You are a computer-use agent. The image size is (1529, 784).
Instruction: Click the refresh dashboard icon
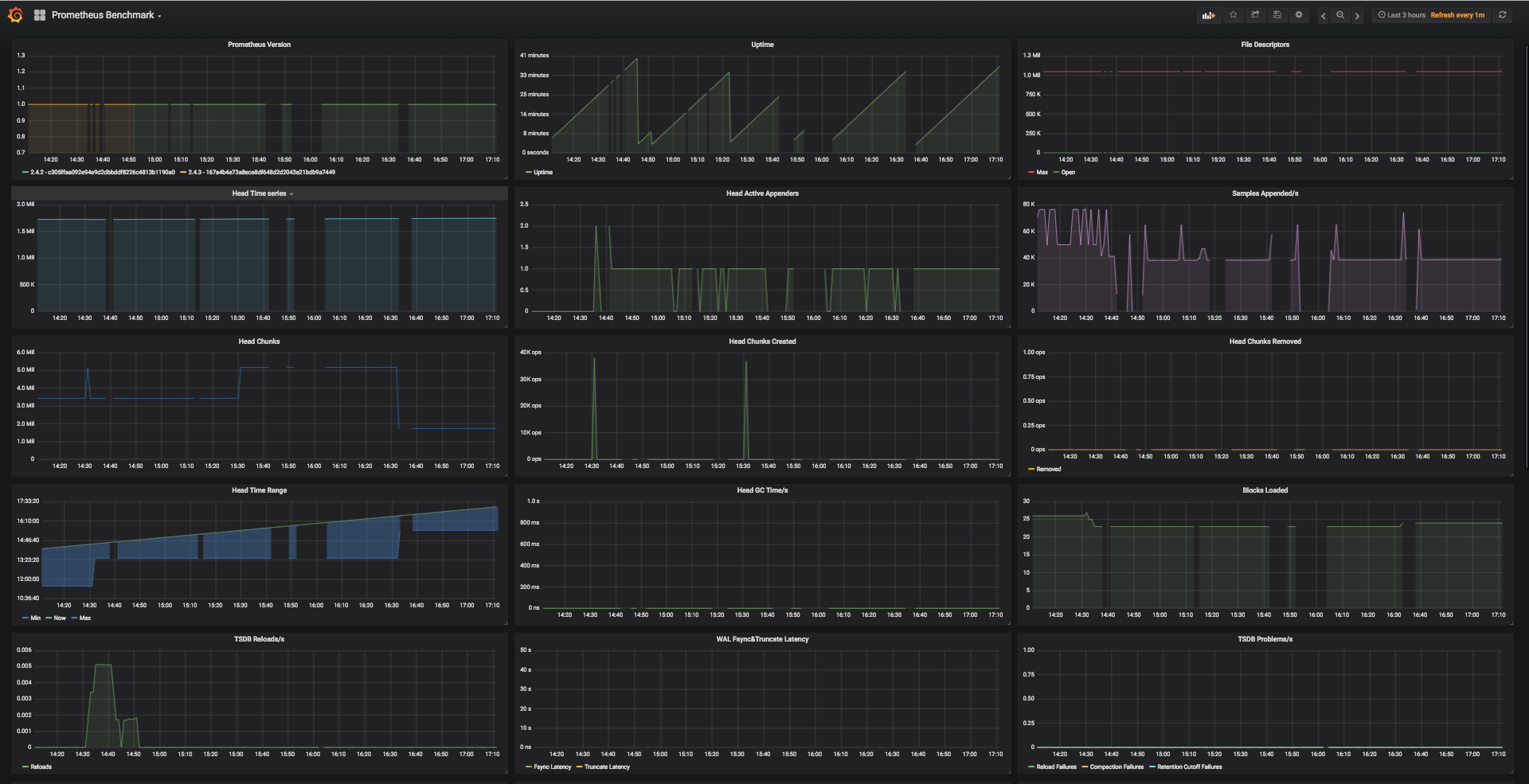[1502, 15]
